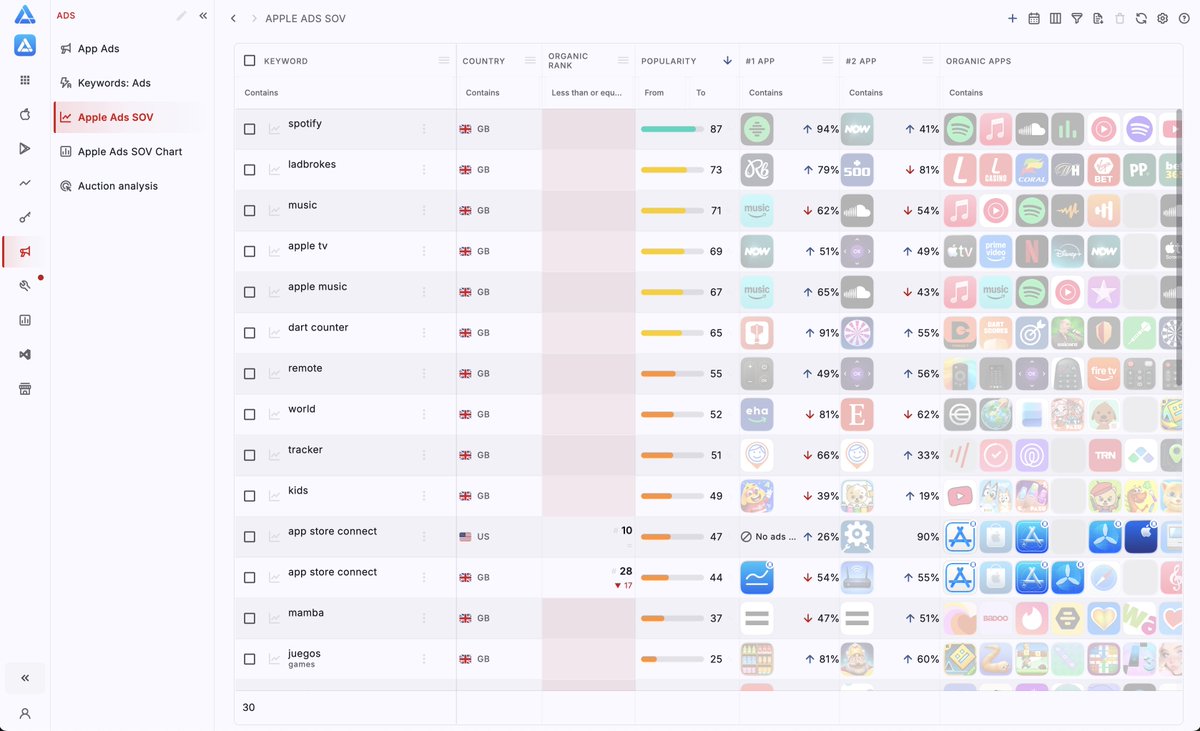Open the wrench tools icon in the left rail

pos(25,285)
